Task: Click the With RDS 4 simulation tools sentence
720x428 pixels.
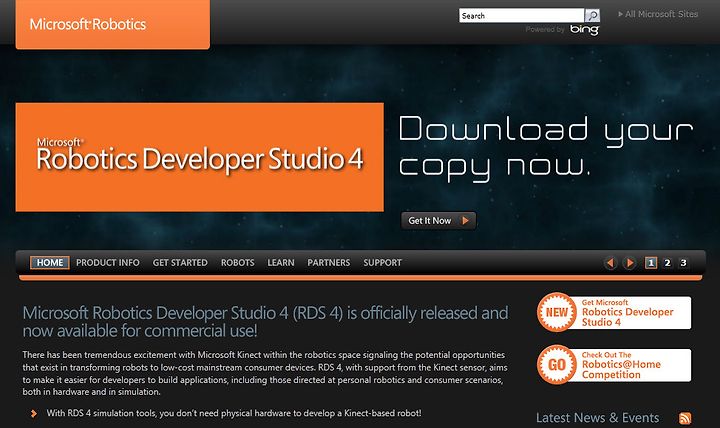Action: tap(234, 413)
